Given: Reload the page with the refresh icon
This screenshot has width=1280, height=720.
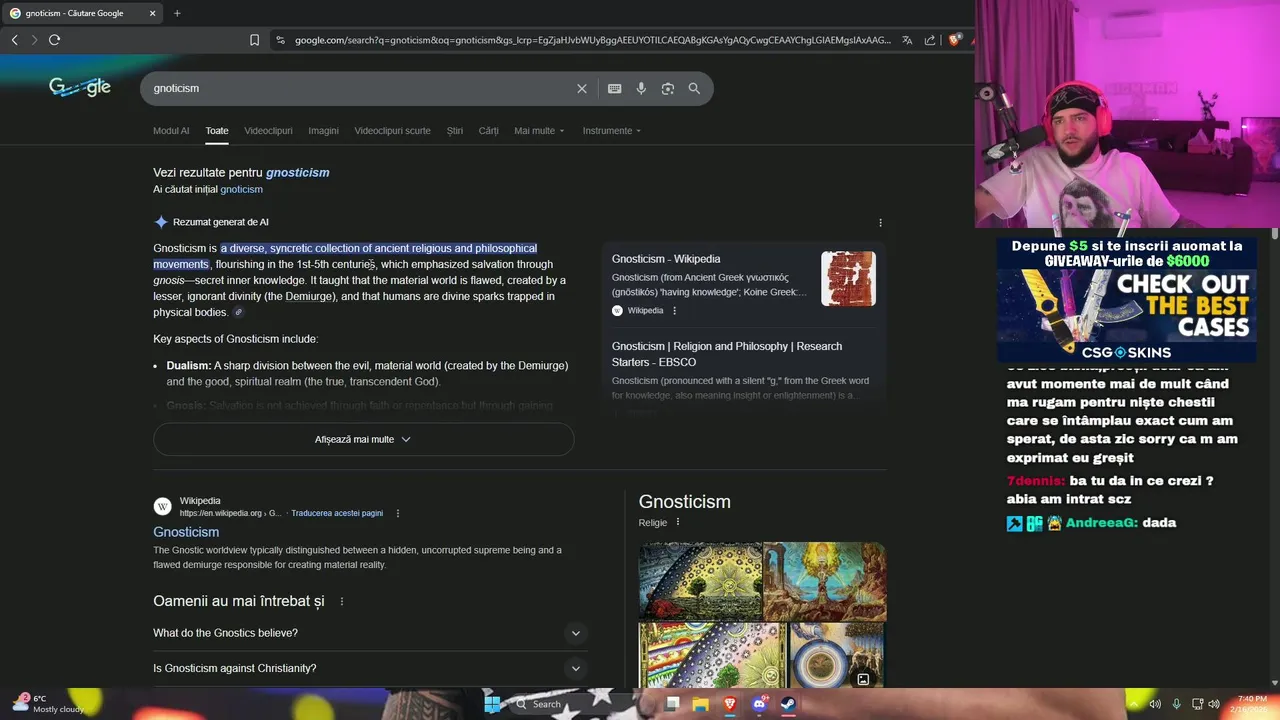Looking at the screenshot, I should pos(54,40).
